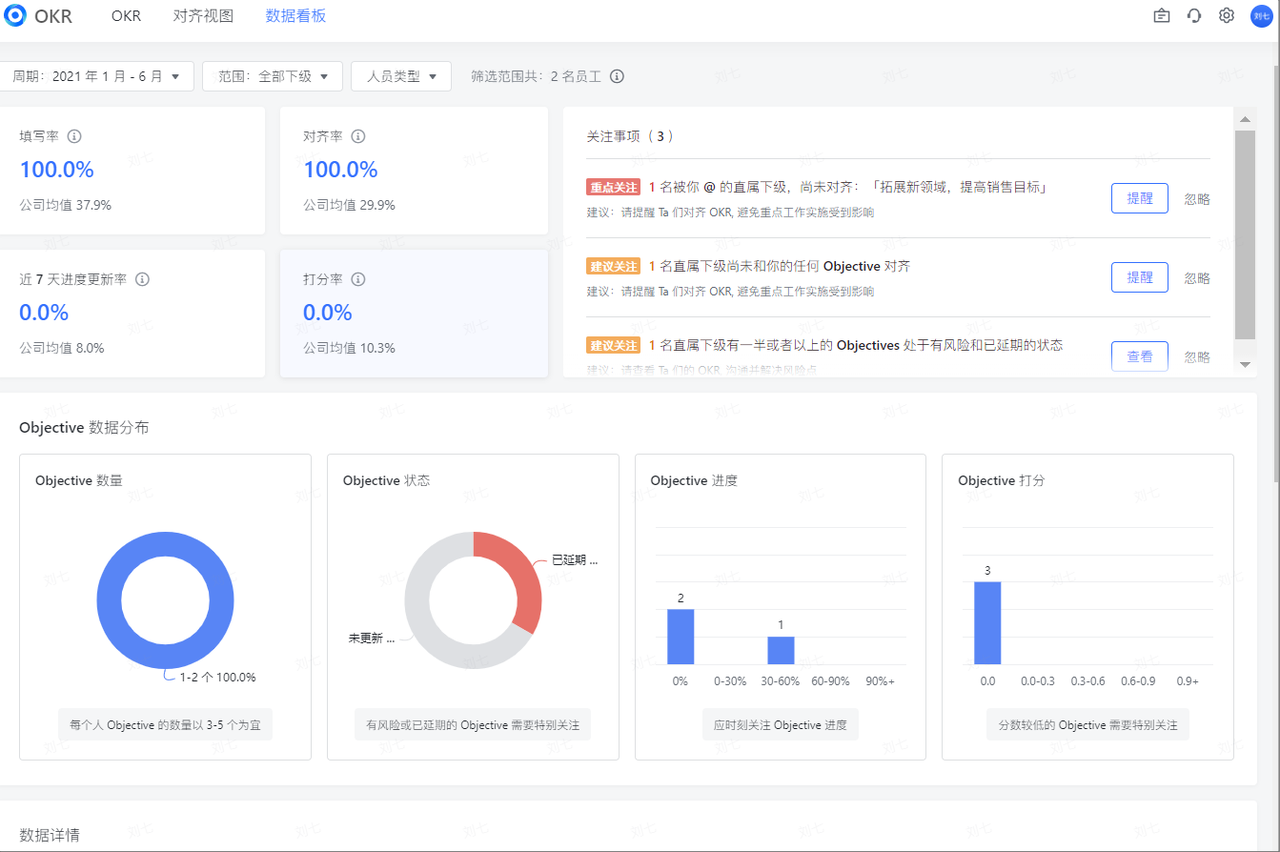
Task: Show info for 筛选范围共 2 名员工
Action: (618, 76)
